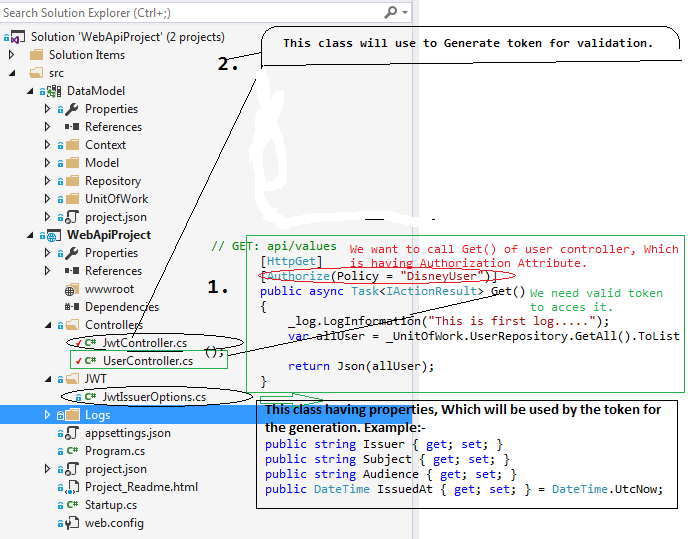Expand the Logs folder
This screenshot has width=694, height=539.
48,415
